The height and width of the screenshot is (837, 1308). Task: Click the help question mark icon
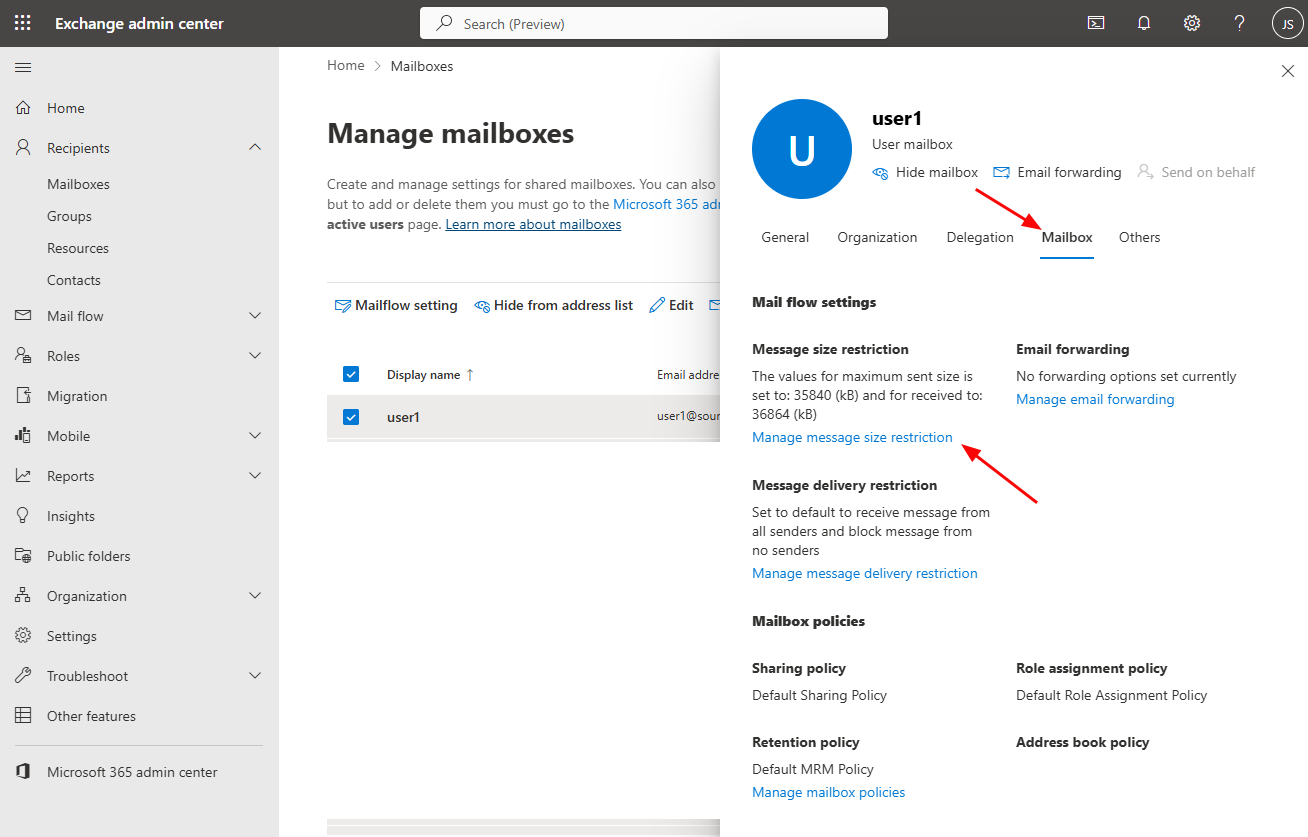(1239, 23)
